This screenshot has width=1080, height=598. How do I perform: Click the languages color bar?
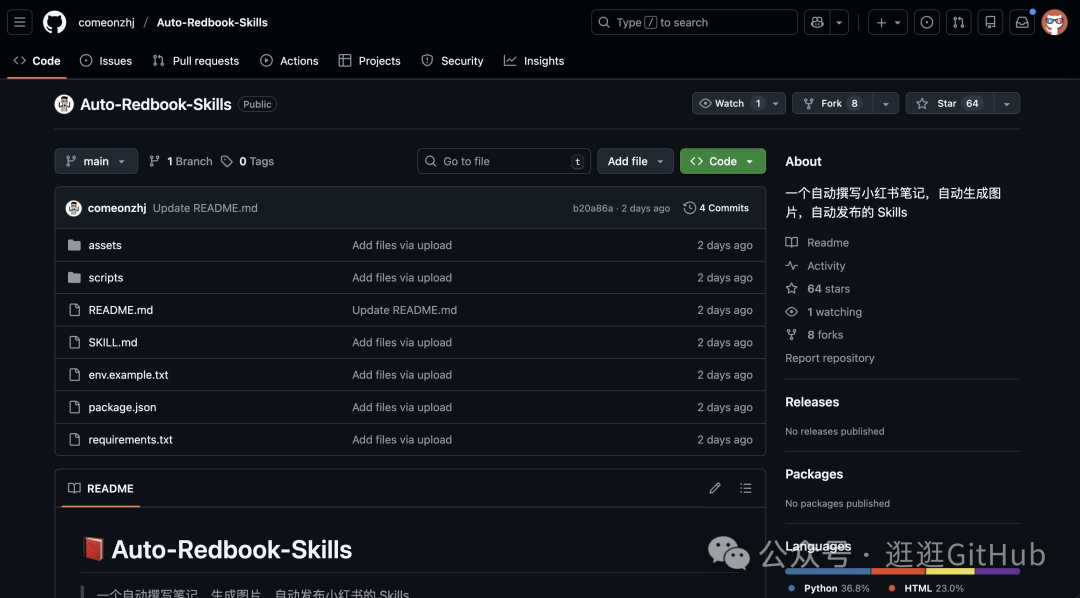[902, 571]
